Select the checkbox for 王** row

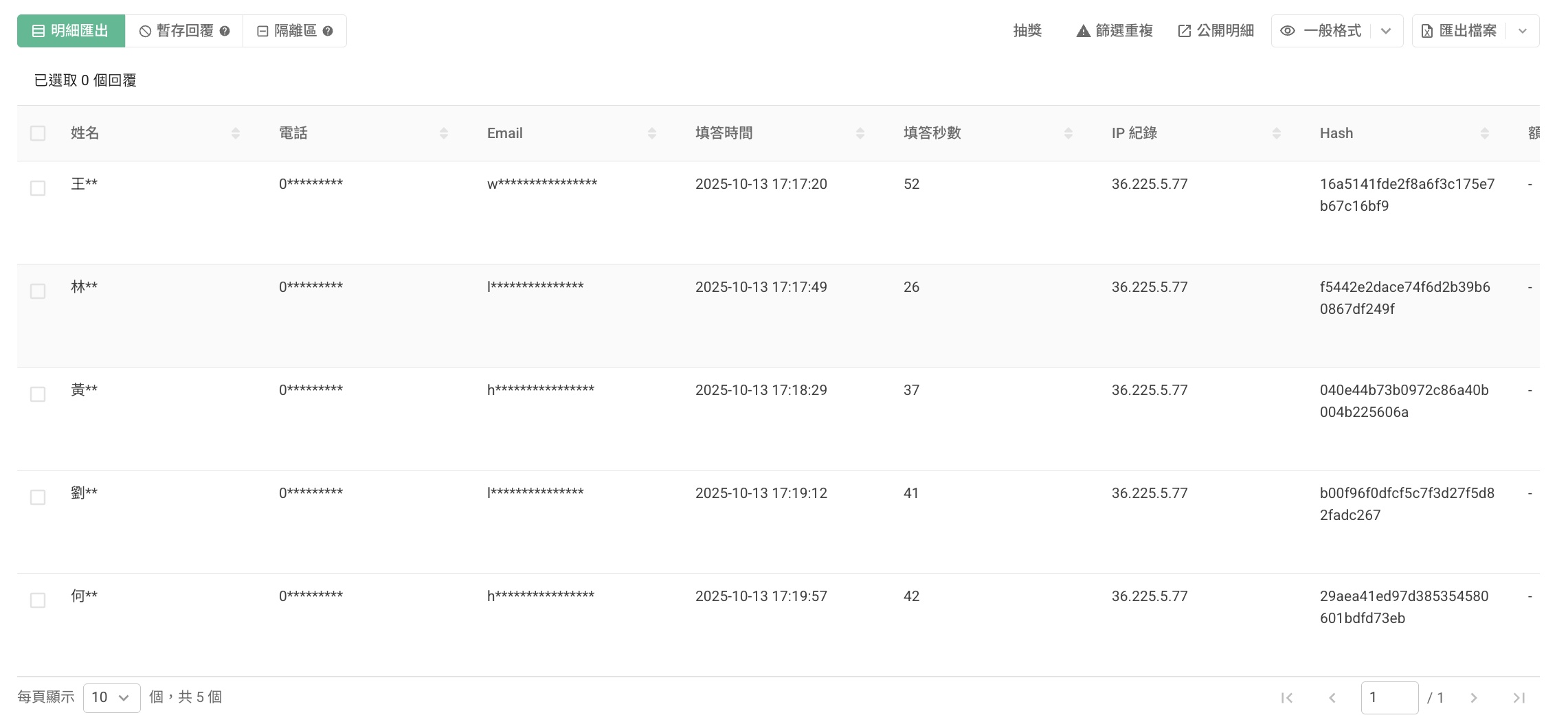(38, 188)
